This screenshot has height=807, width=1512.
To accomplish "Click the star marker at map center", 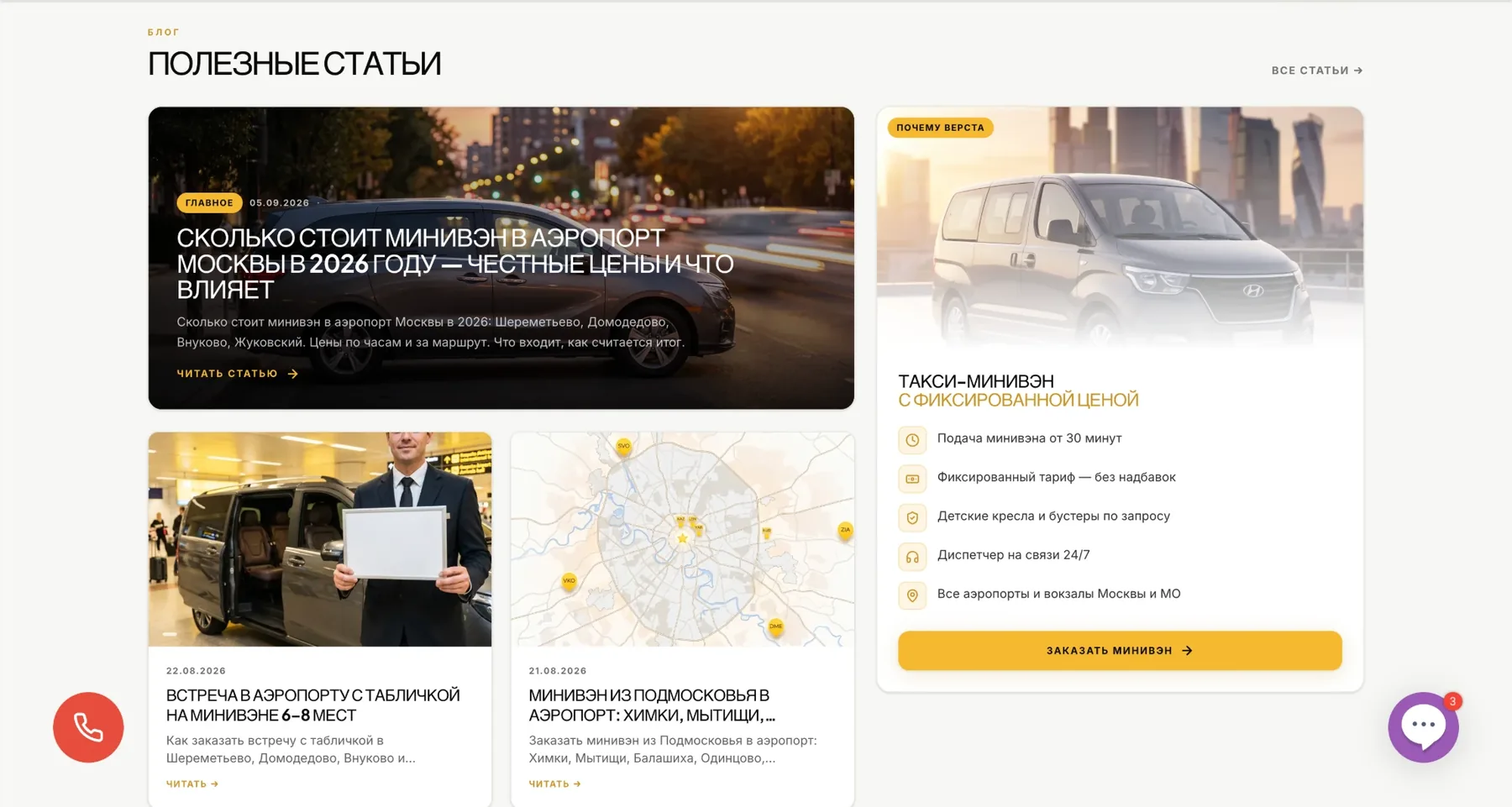I will pyautogui.click(x=682, y=538).
